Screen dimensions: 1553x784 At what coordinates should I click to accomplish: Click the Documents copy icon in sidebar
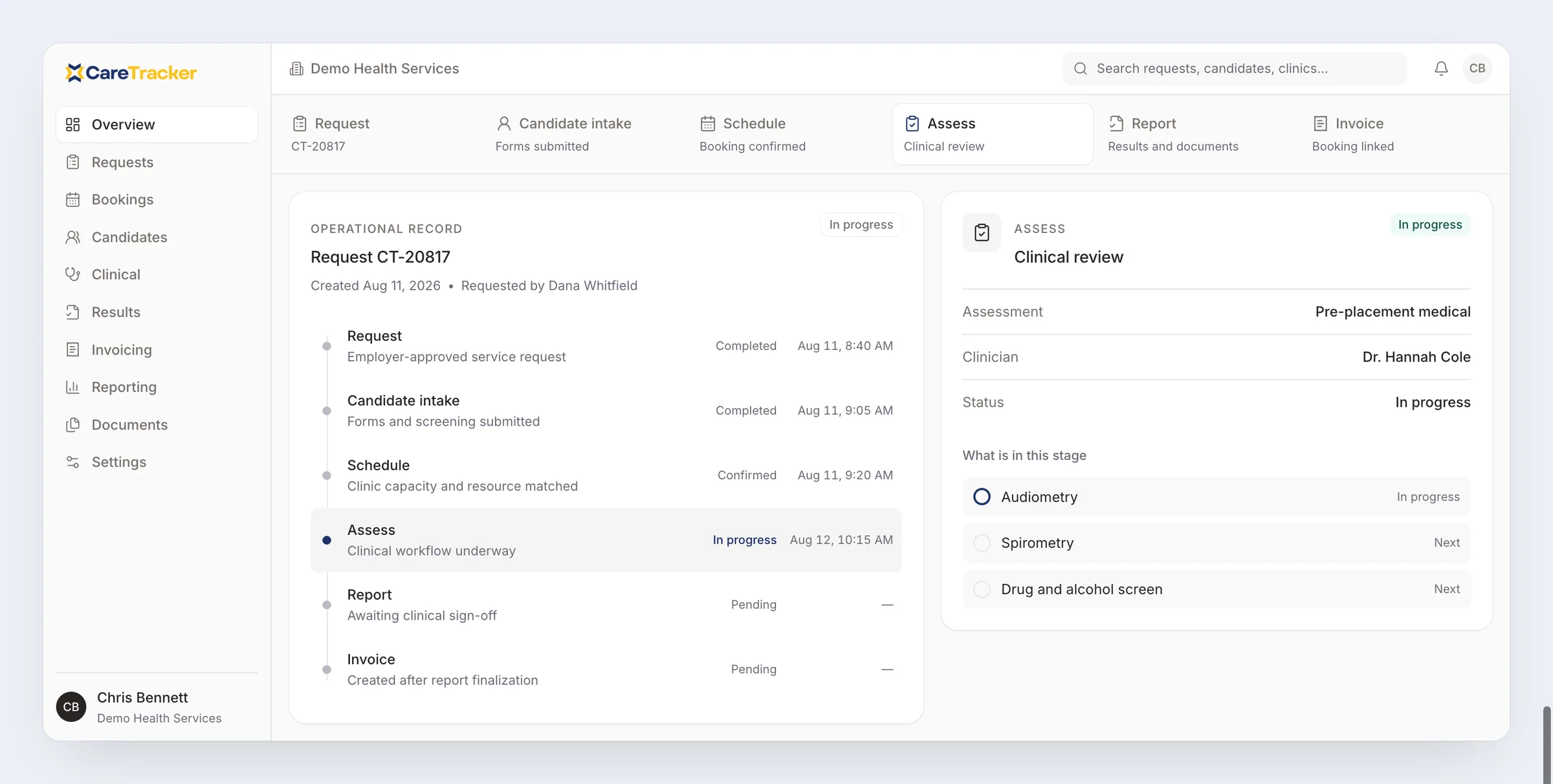[73, 424]
